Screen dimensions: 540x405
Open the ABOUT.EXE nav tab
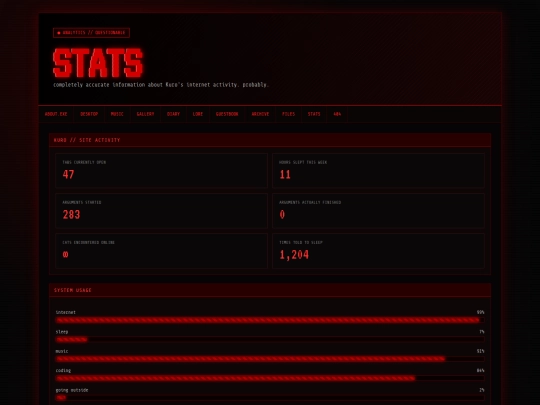click(x=56, y=114)
